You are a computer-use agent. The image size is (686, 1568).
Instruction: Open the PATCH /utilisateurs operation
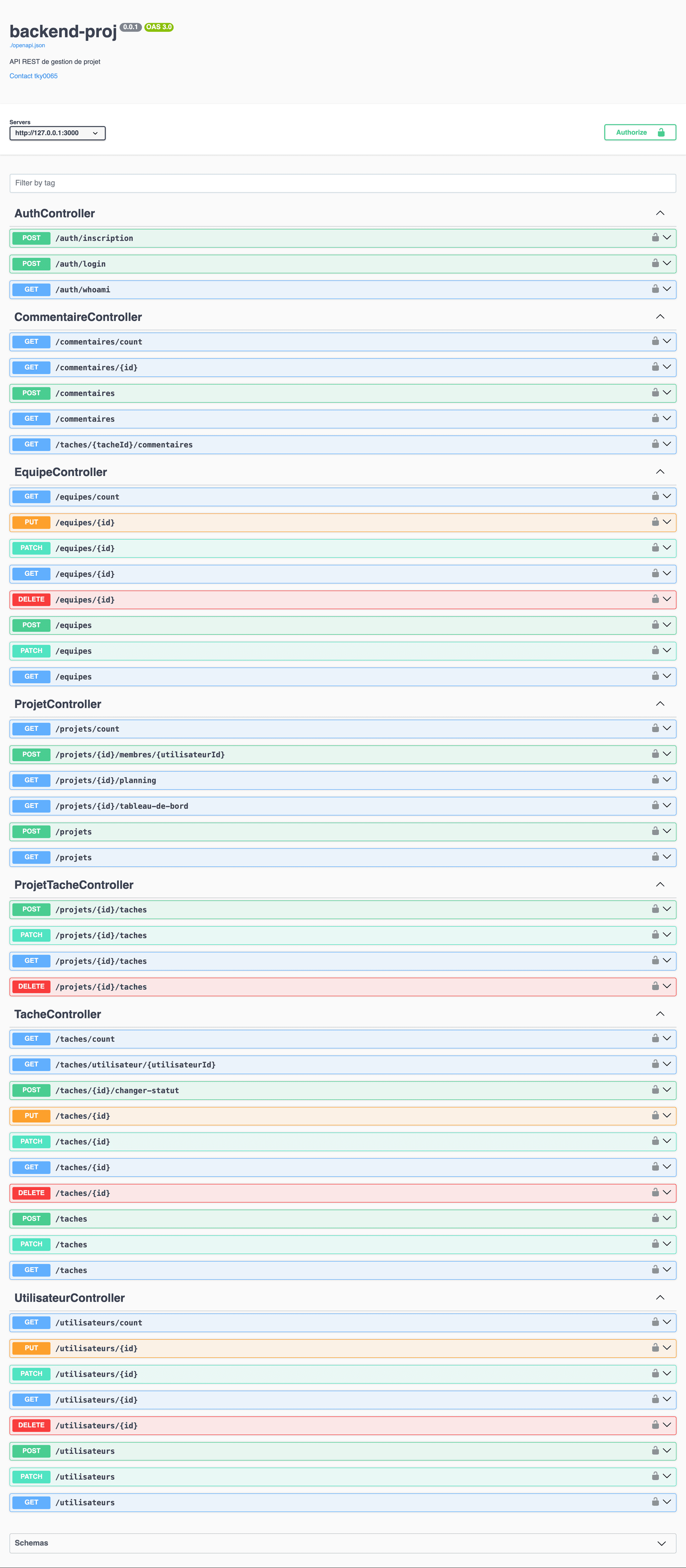(x=85, y=1477)
